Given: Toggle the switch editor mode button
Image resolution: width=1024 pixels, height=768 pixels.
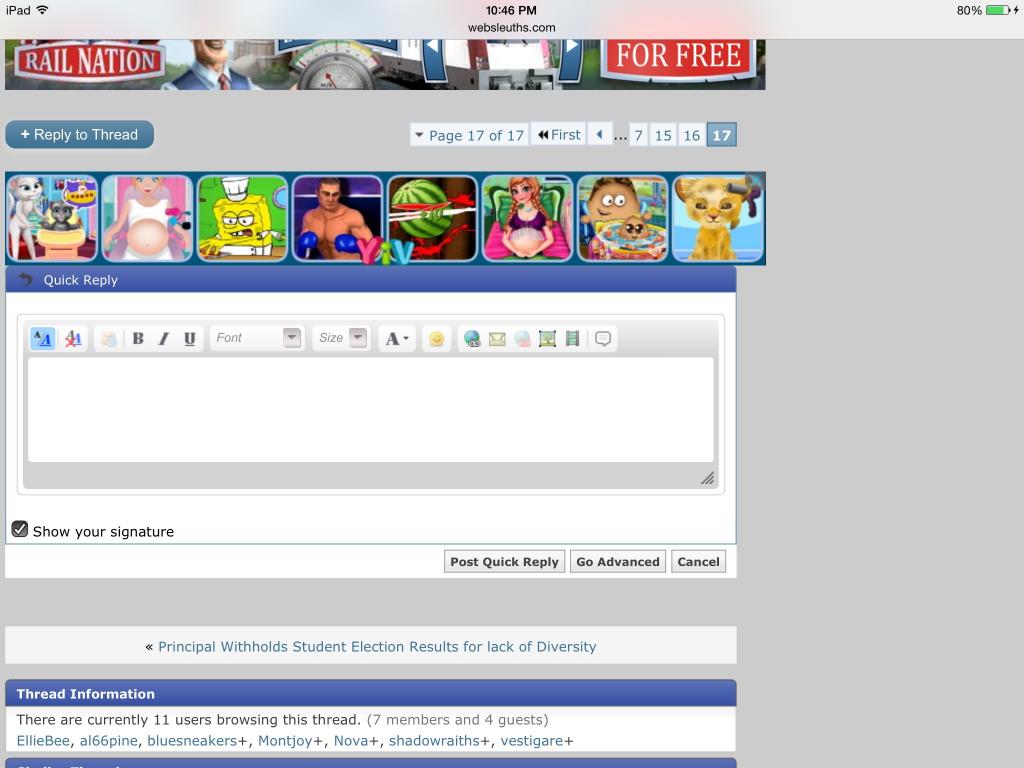Looking at the screenshot, I should pos(43,339).
